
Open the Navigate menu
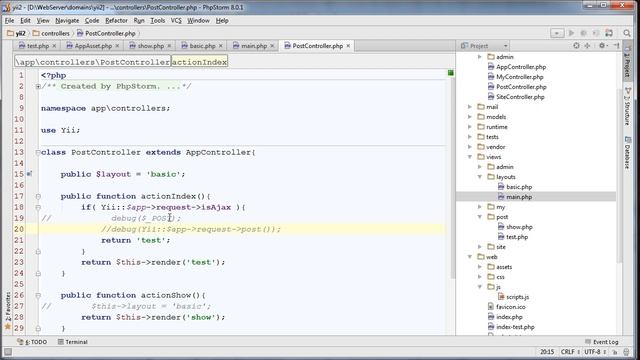67,20
